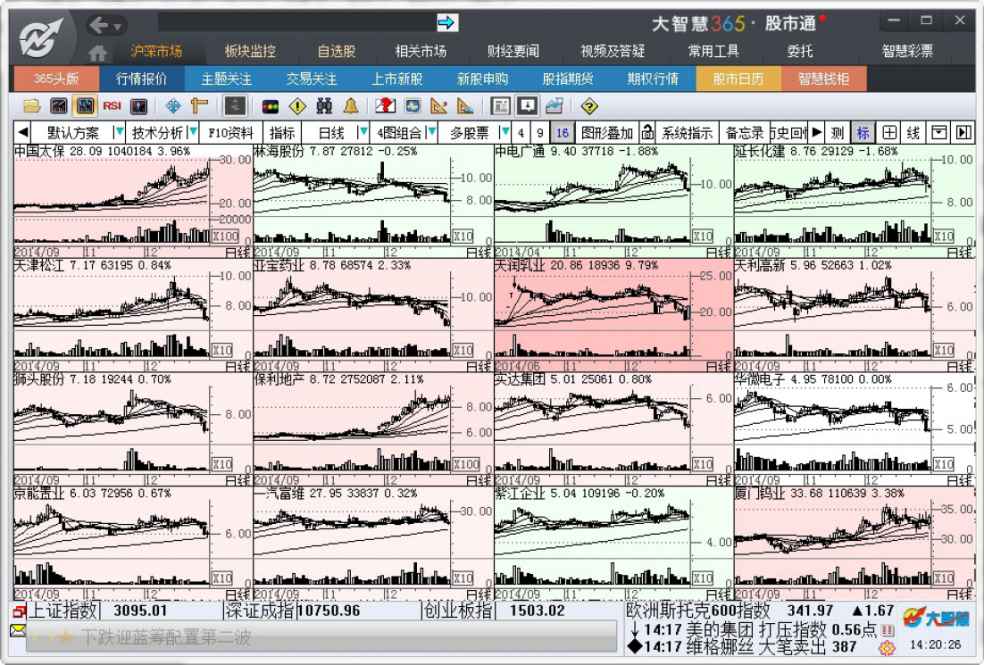
Task: Click the second triangle ruler icon
Action: [x=466, y=106]
